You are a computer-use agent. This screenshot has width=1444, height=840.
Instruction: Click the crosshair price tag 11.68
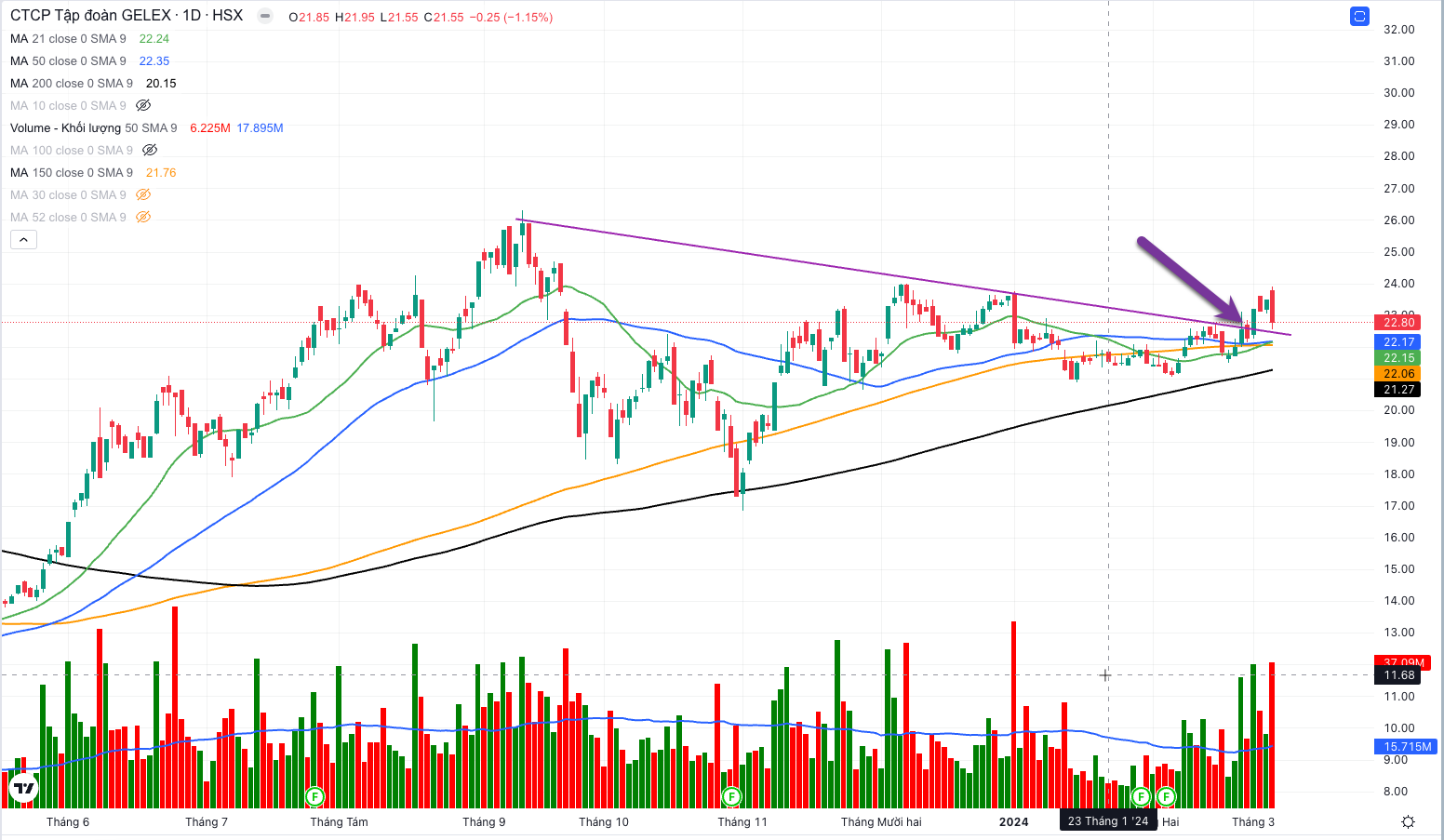(1398, 675)
